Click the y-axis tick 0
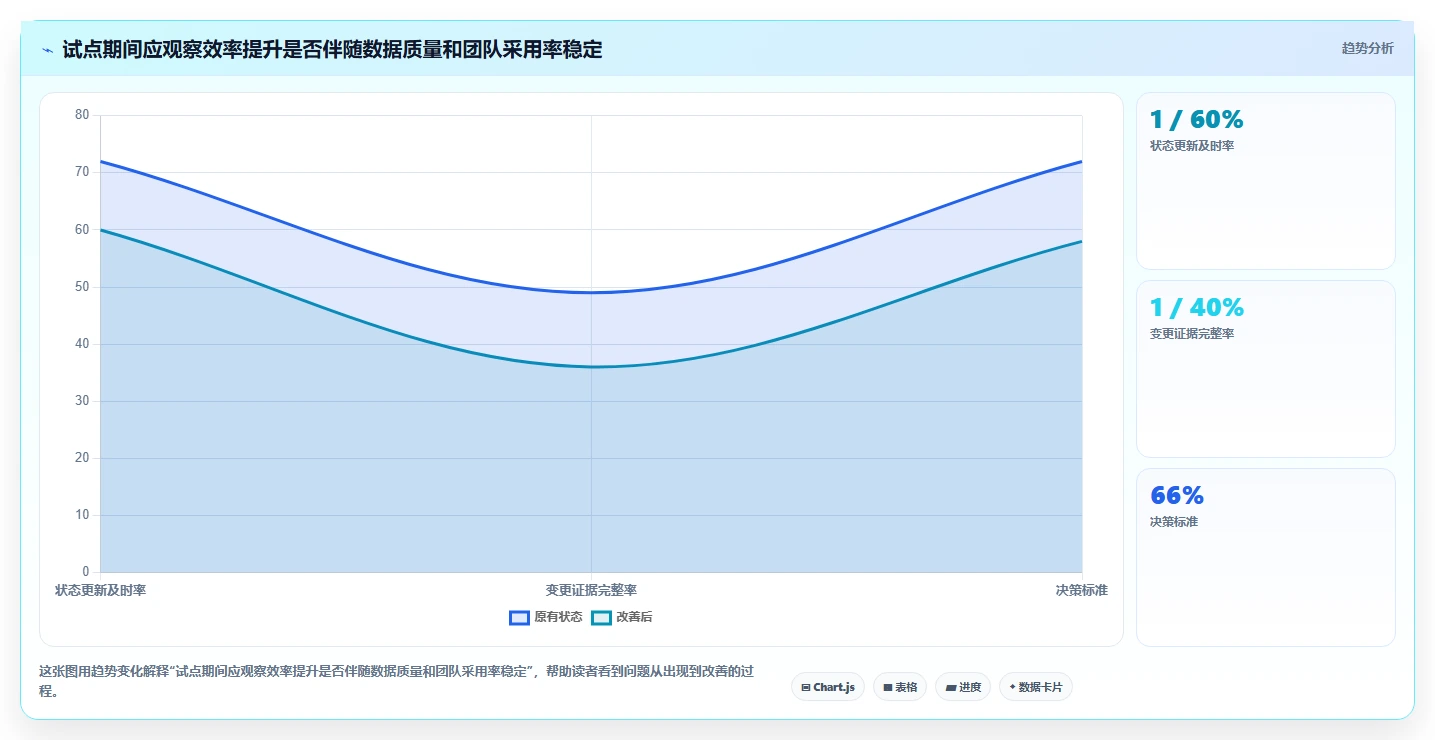This screenshot has width=1435, height=740. [86, 572]
